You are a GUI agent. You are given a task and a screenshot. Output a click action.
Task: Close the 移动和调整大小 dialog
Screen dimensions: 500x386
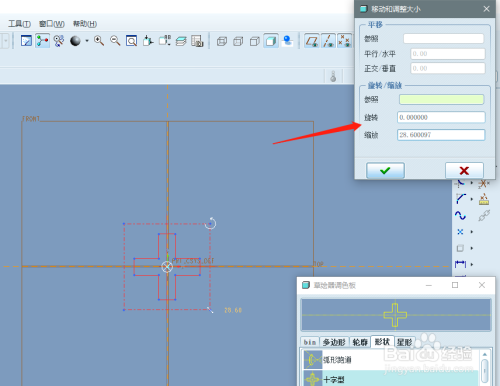(486, 9)
